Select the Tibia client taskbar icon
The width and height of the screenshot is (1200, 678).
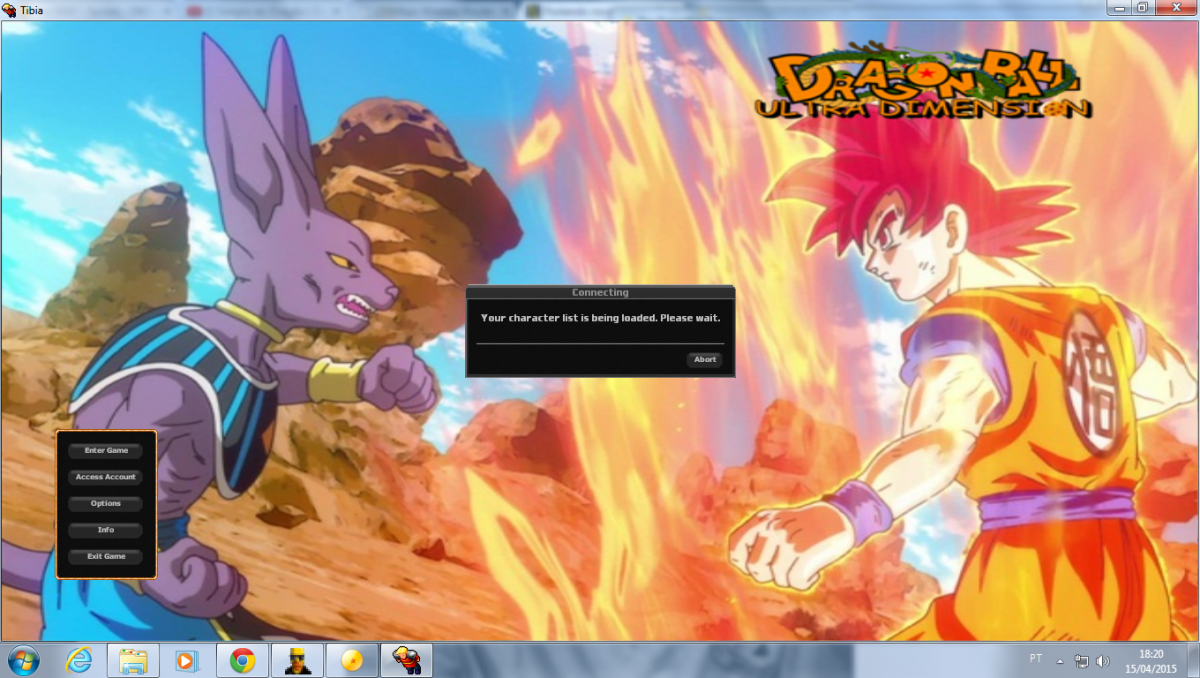point(407,660)
